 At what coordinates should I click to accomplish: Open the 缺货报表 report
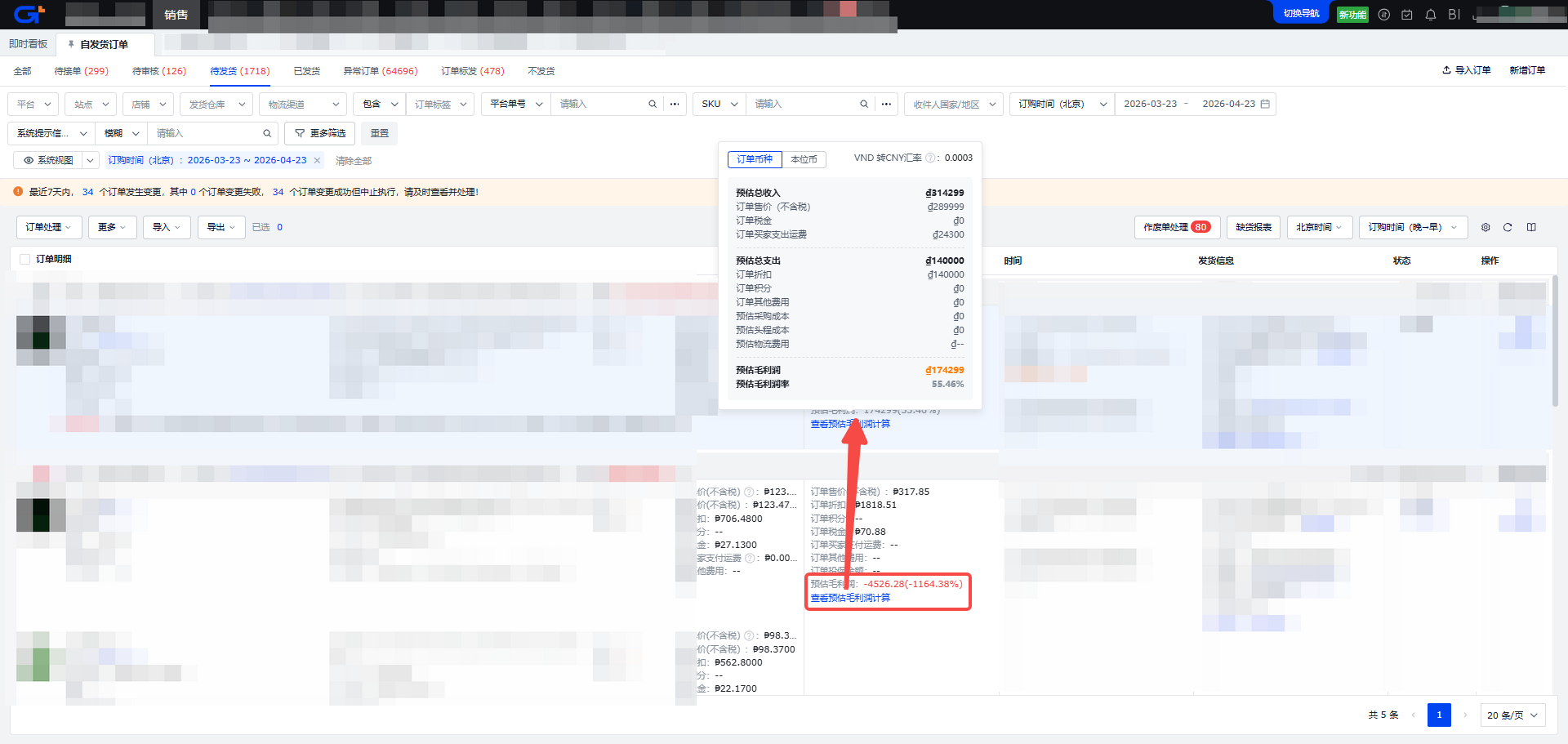click(1254, 227)
